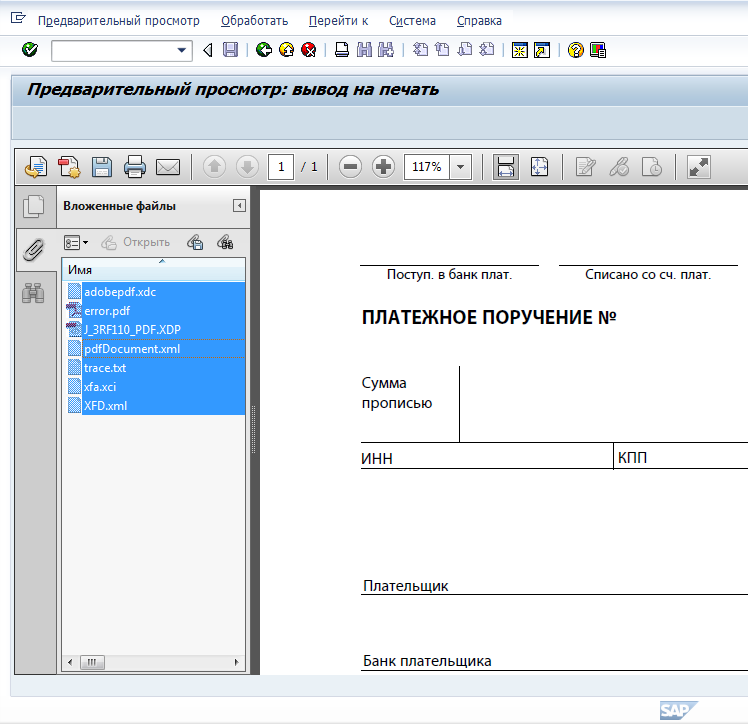Open the SAP window menu icon
This screenshot has height=724, width=748.
click(18, 18)
